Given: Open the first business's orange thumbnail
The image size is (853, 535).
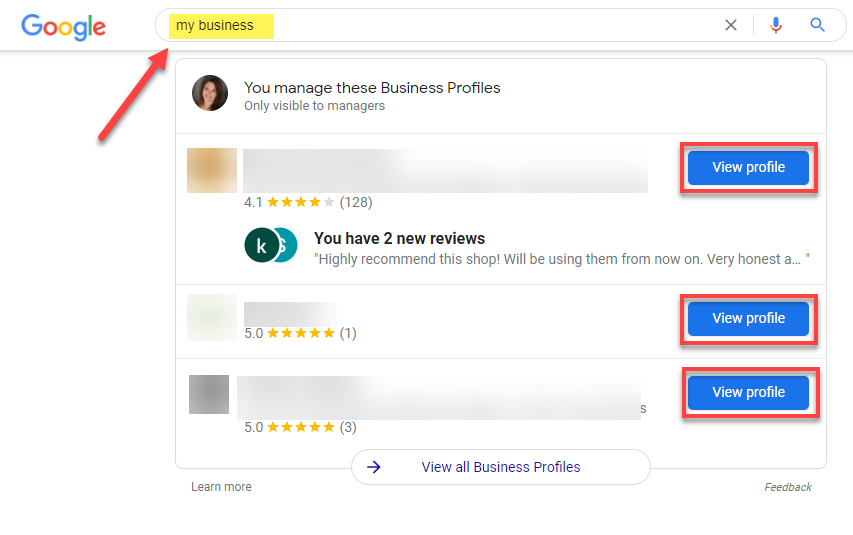Looking at the screenshot, I should coord(212,170).
